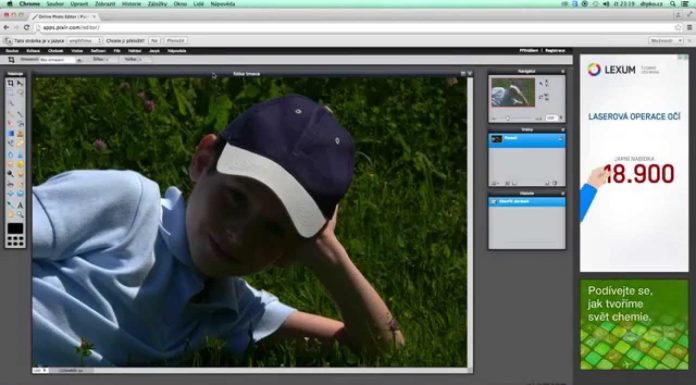Select the background layer row
Viewport: 696px width, 385px height.
tap(527, 139)
